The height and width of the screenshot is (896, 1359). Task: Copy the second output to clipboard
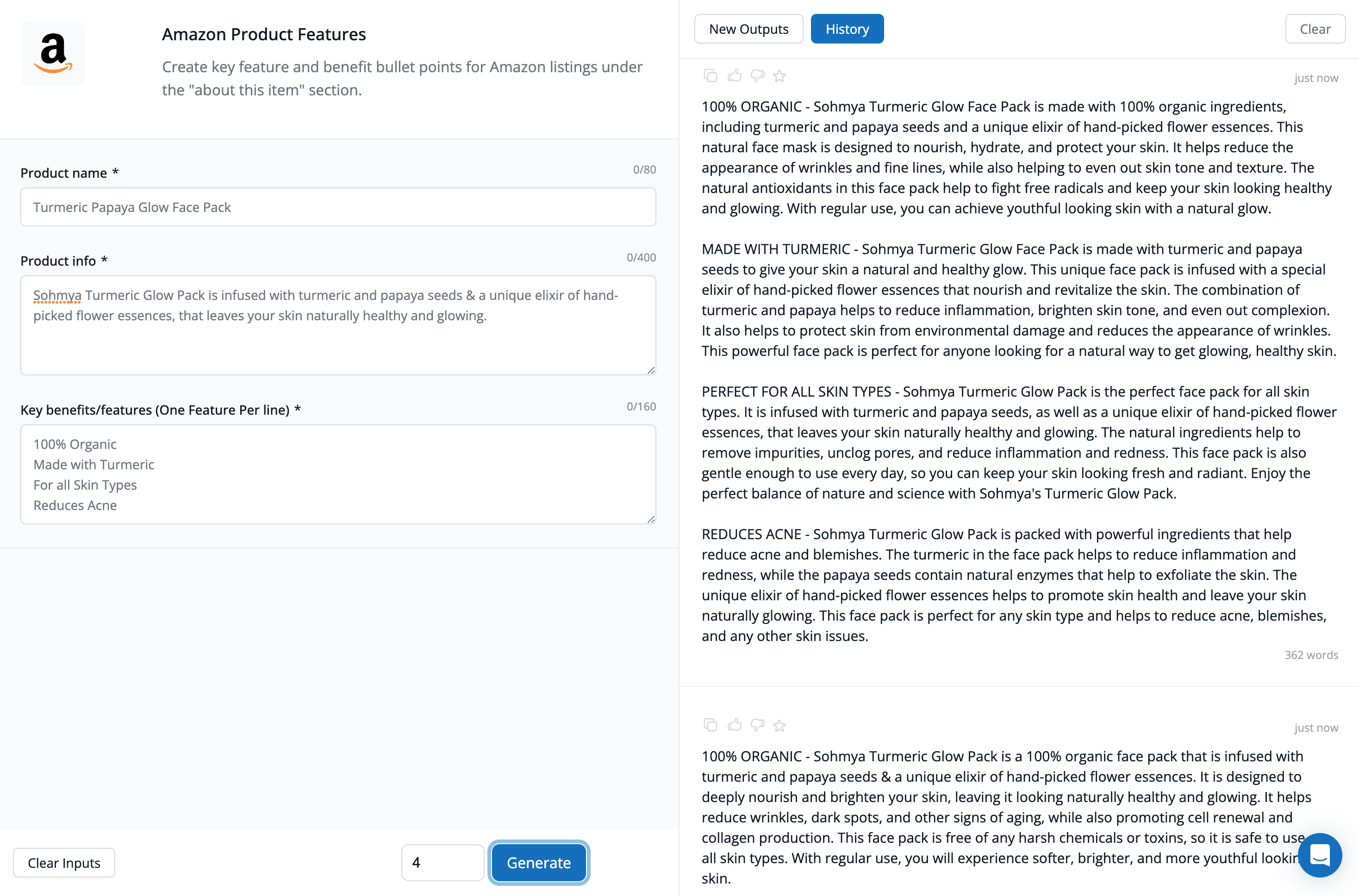point(711,725)
